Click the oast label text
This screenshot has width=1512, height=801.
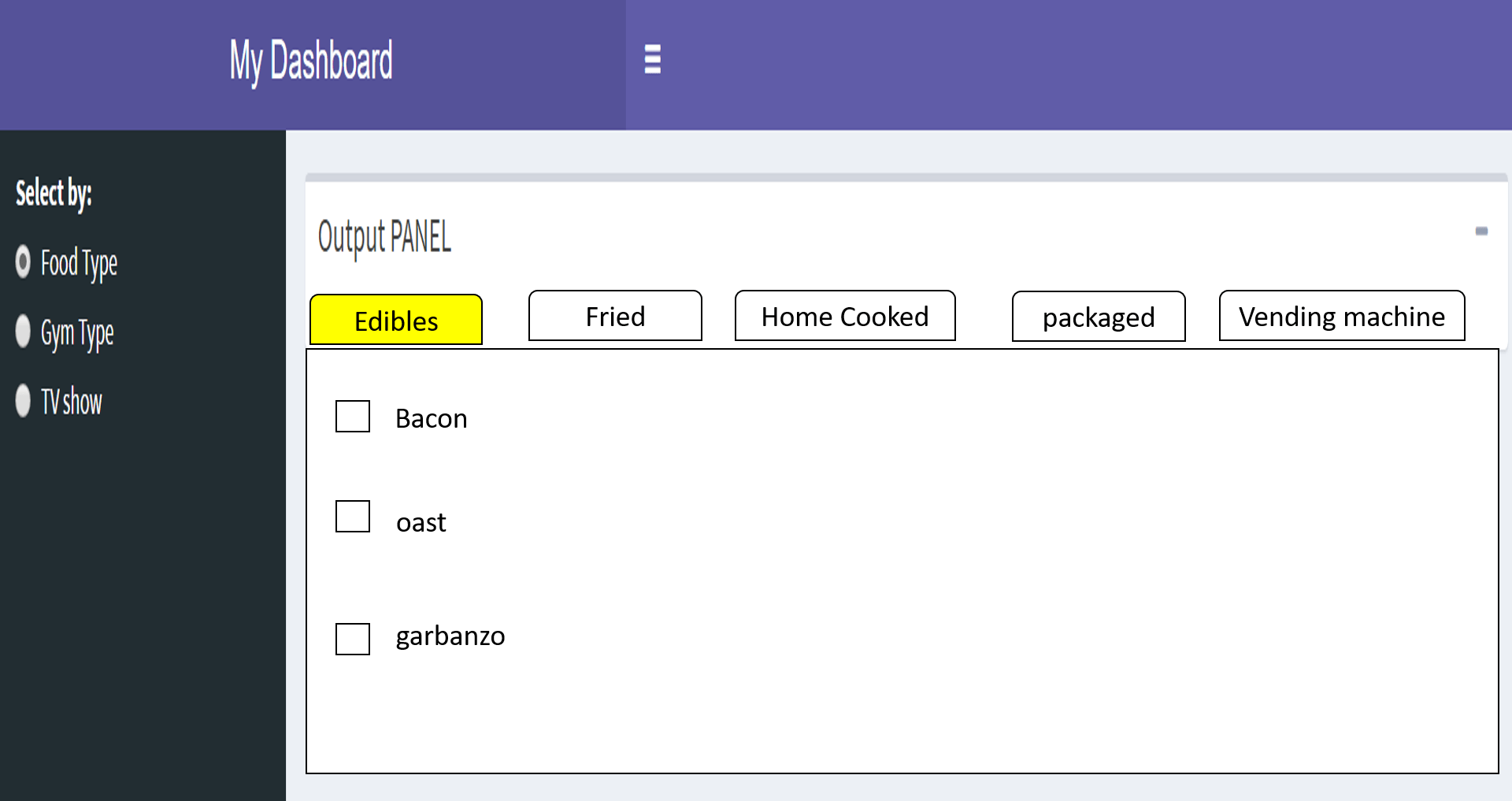point(421,521)
